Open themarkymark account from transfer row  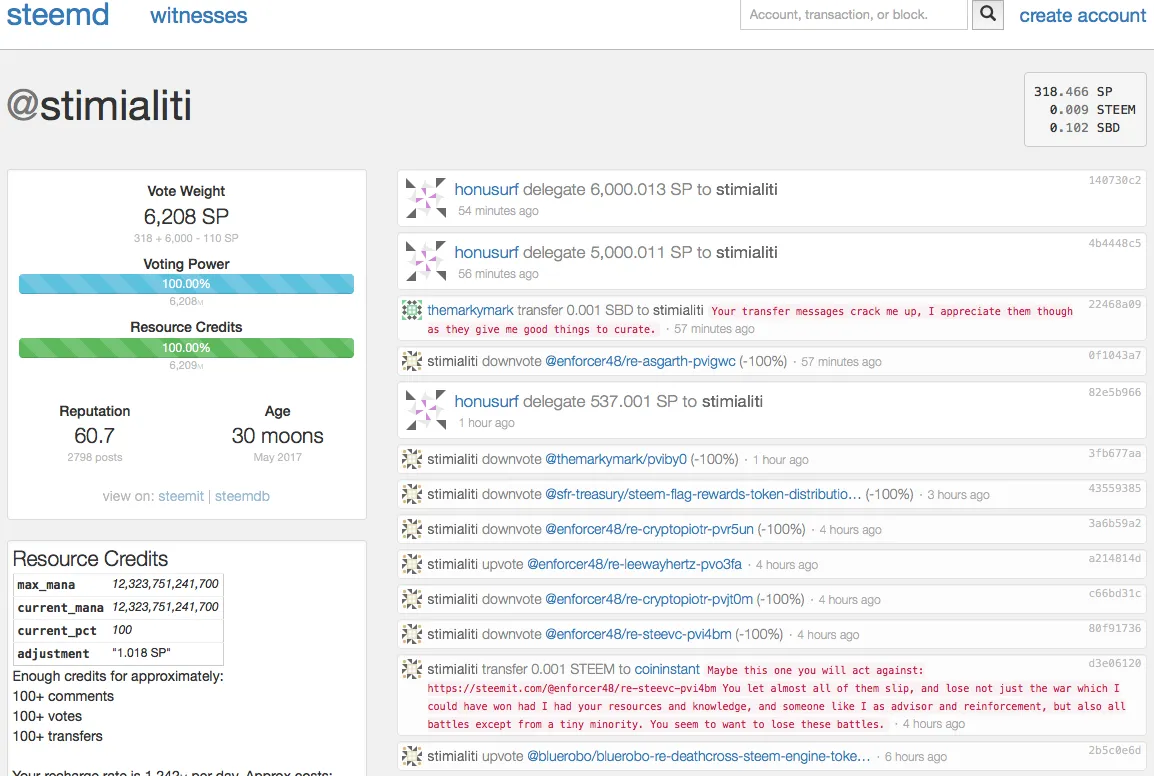(x=470, y=310)
